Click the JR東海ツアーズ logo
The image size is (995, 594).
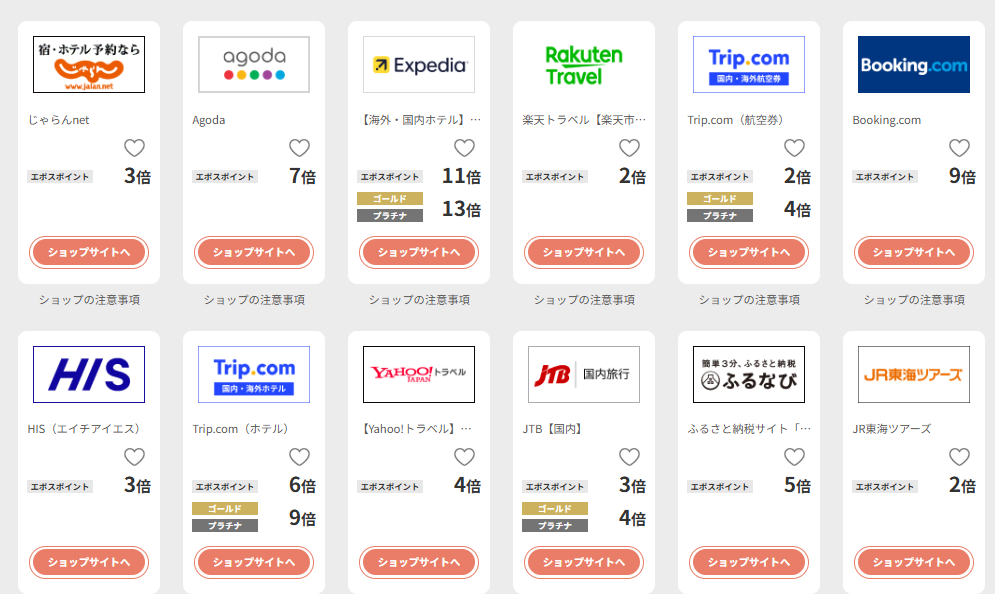pyautogui.click(x=914, y=374)
